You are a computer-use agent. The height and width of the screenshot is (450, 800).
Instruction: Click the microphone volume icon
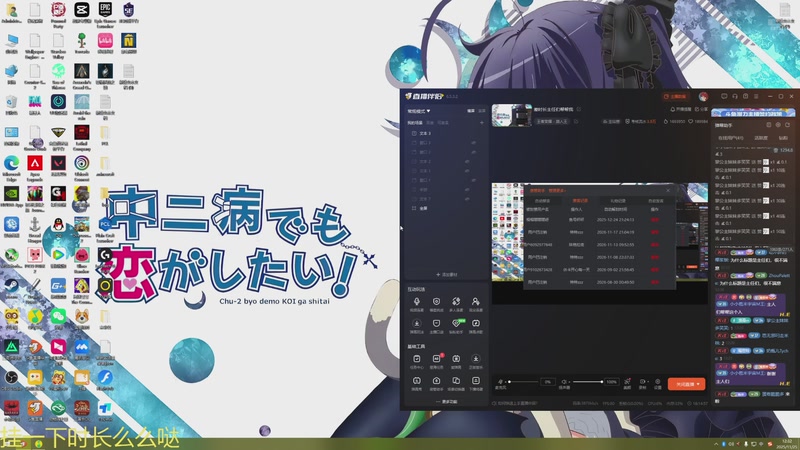tap(501, 382)
